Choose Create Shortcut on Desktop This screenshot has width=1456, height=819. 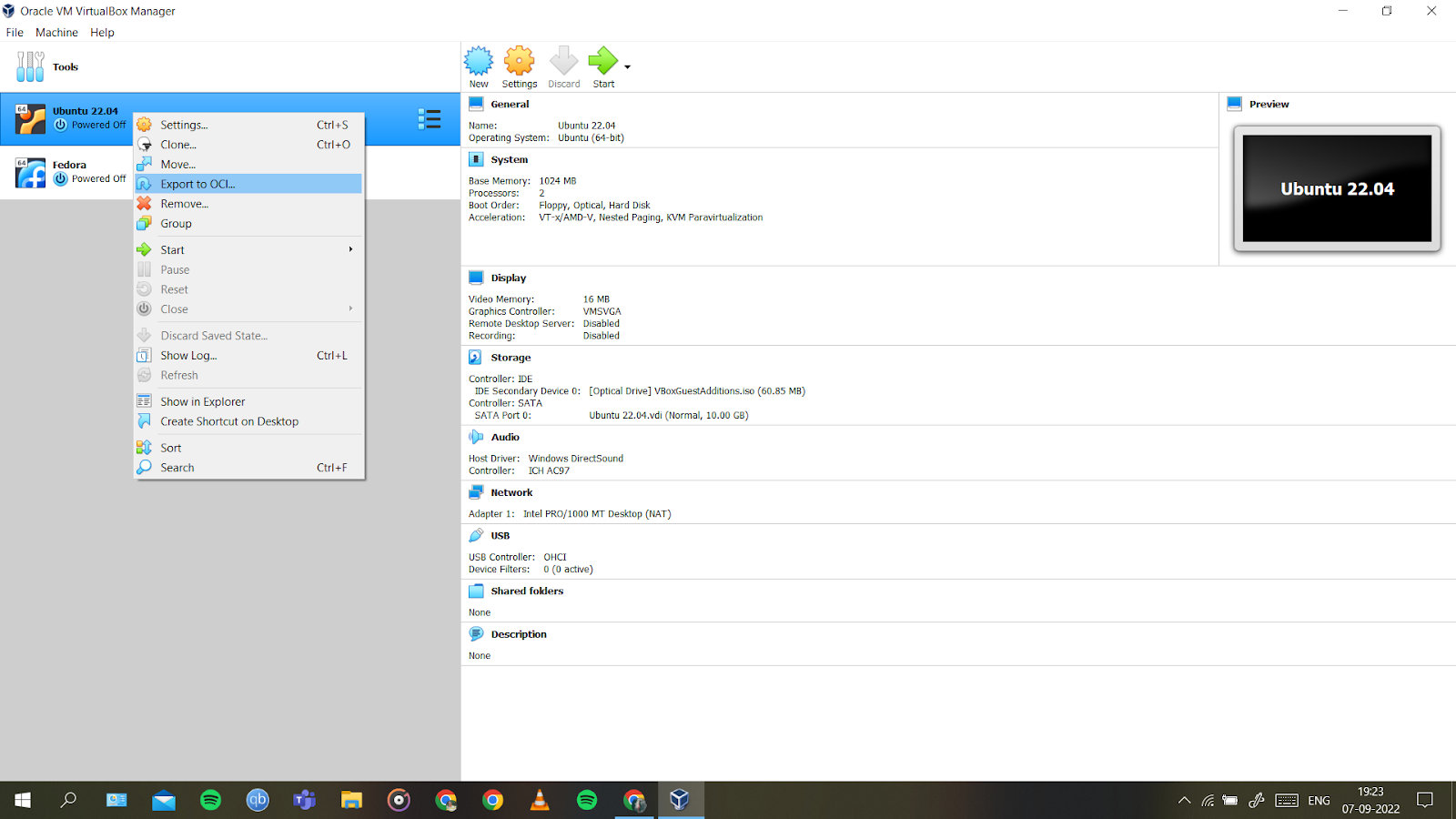[248, 422]
